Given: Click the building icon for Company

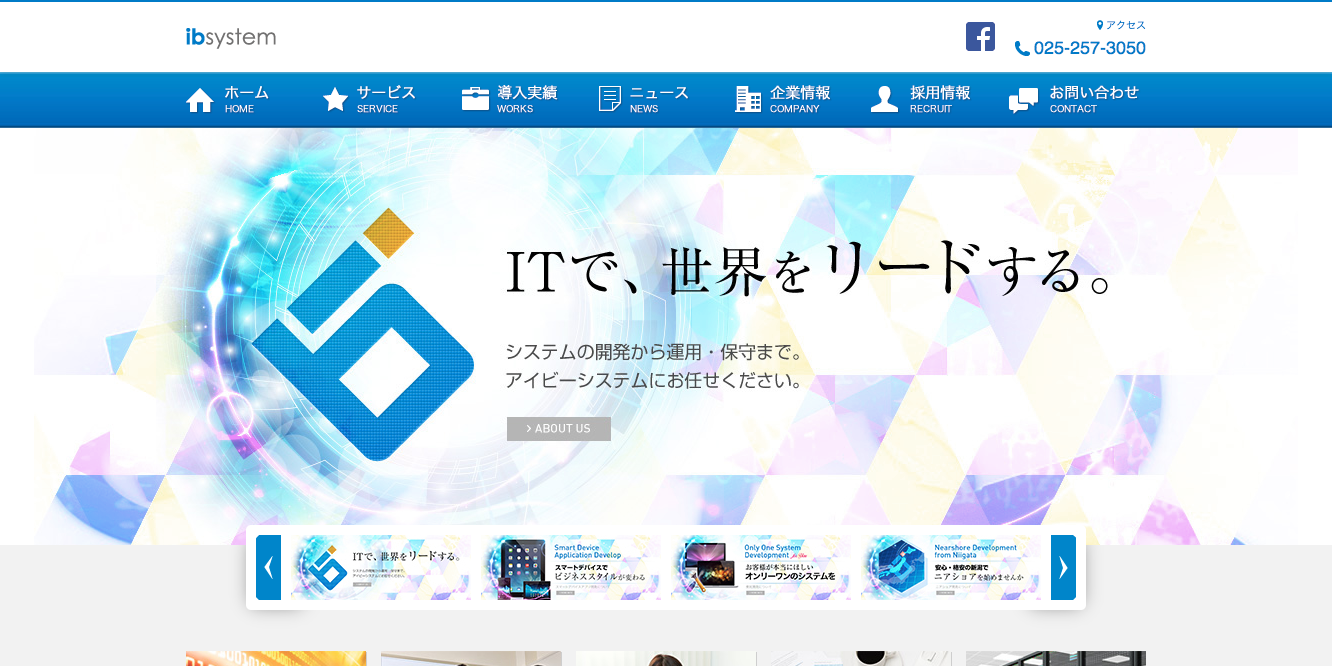Looking at the screenshot, I should 748,99.
